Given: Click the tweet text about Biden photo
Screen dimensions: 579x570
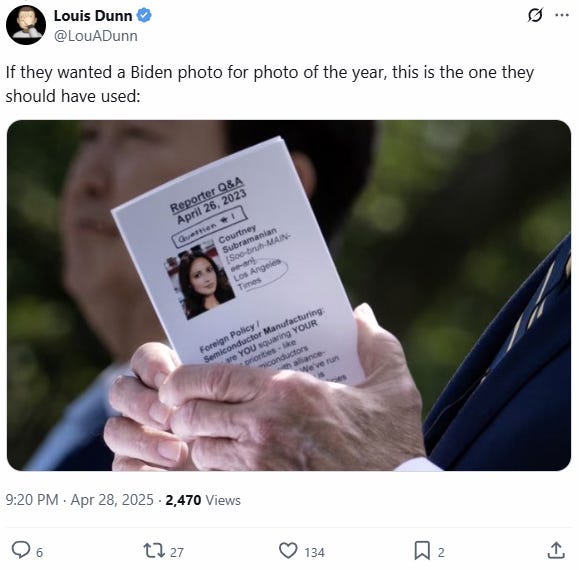Looking at the screenshot, I should [x=270, y=84].
